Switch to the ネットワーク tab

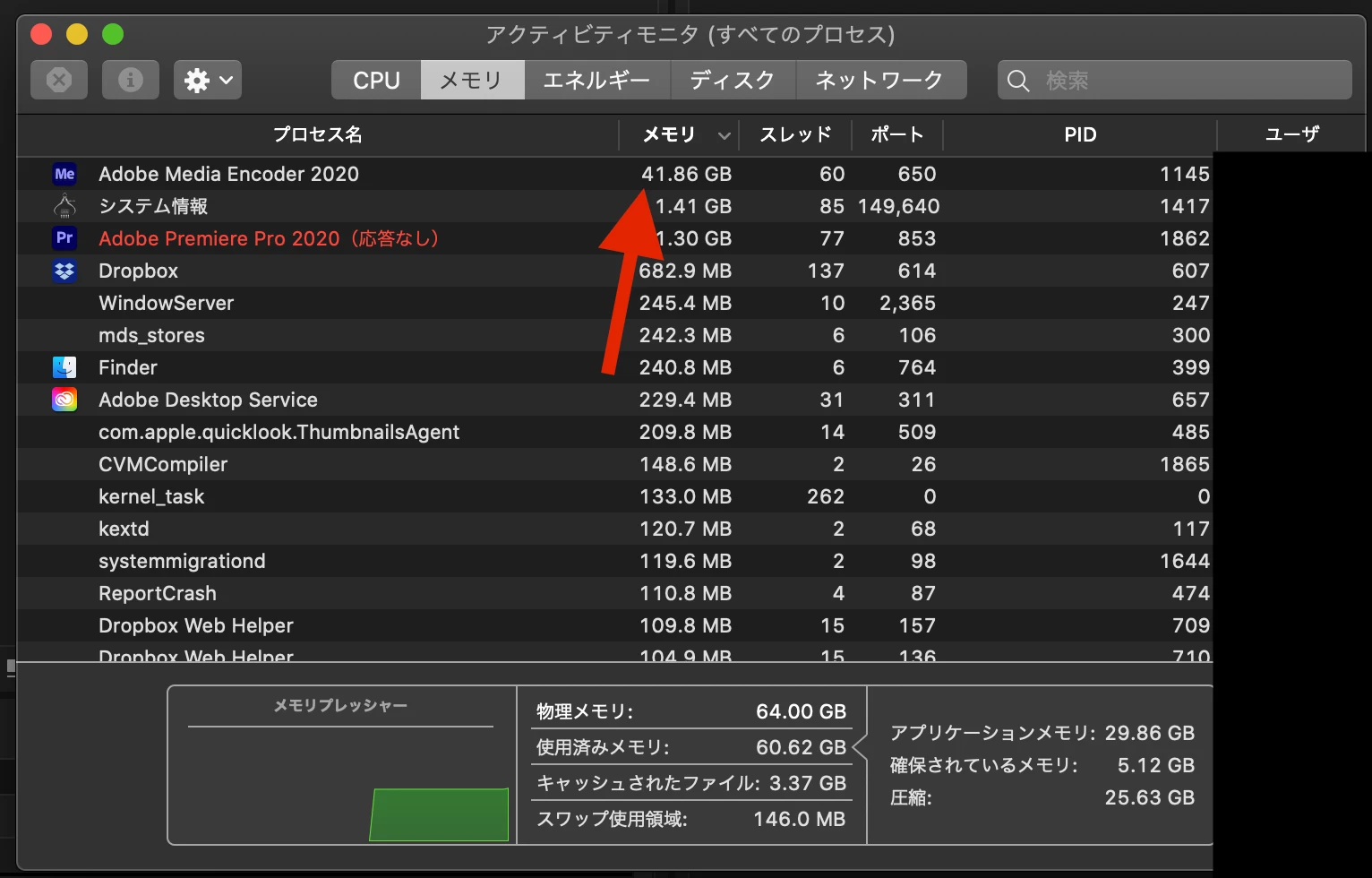click(880, 80)
